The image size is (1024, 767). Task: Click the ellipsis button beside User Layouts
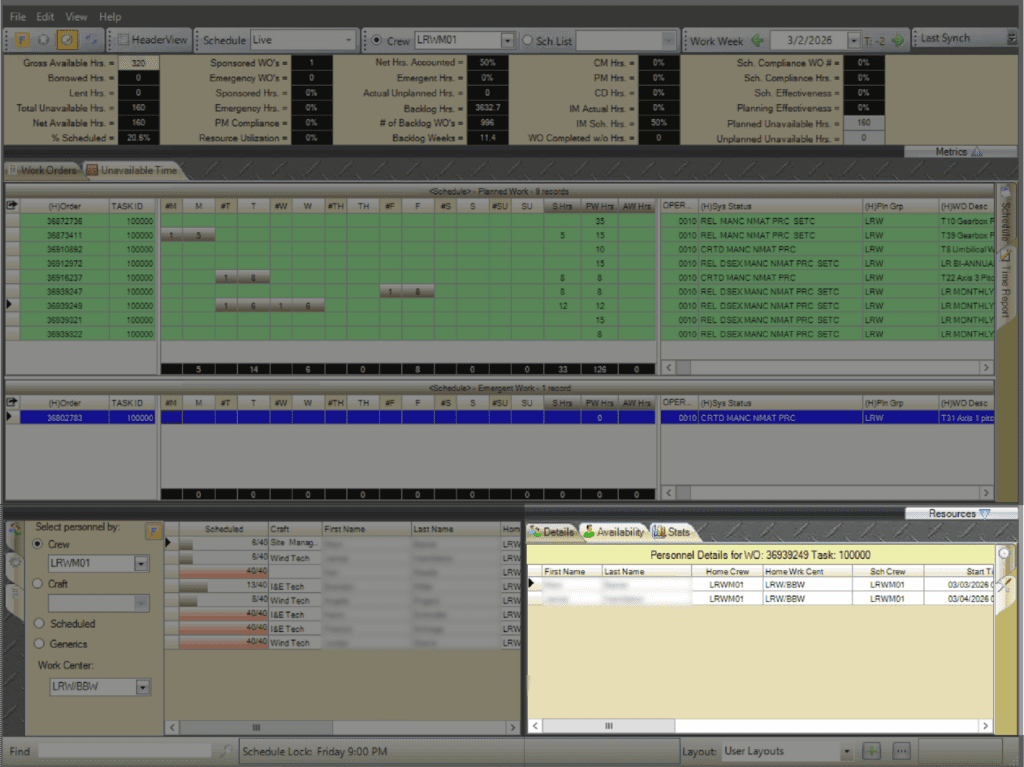(901, 751)
